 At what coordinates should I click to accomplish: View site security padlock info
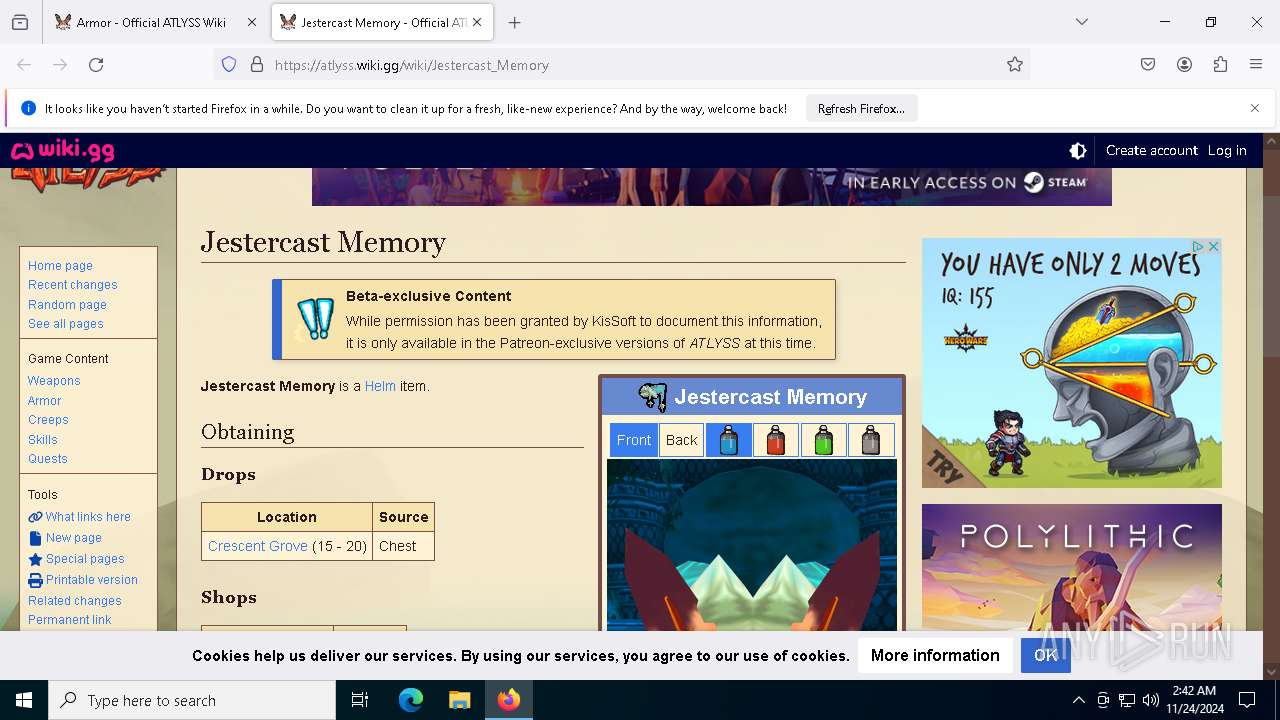[257, 65]
